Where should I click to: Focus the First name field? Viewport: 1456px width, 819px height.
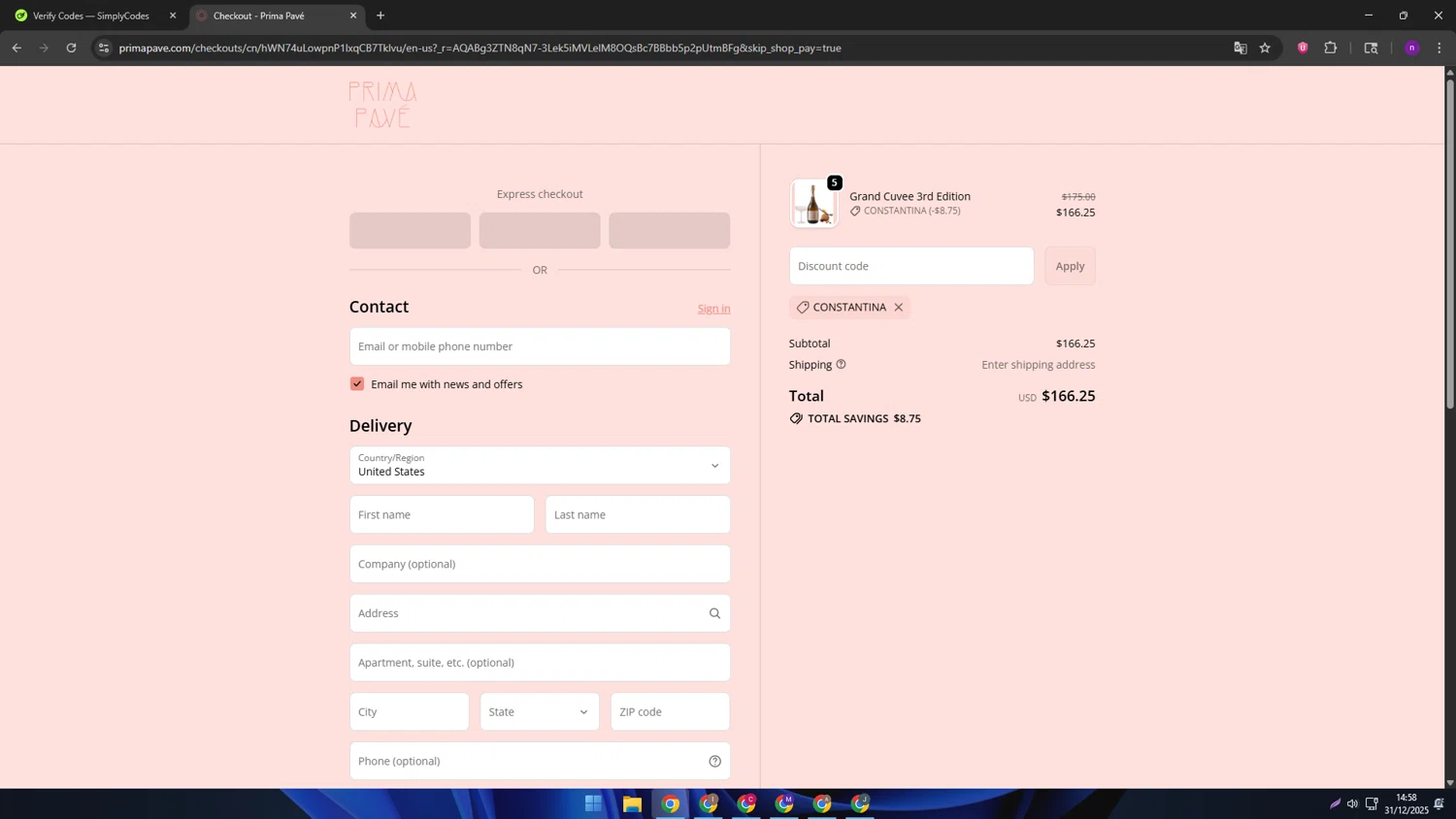442,514
